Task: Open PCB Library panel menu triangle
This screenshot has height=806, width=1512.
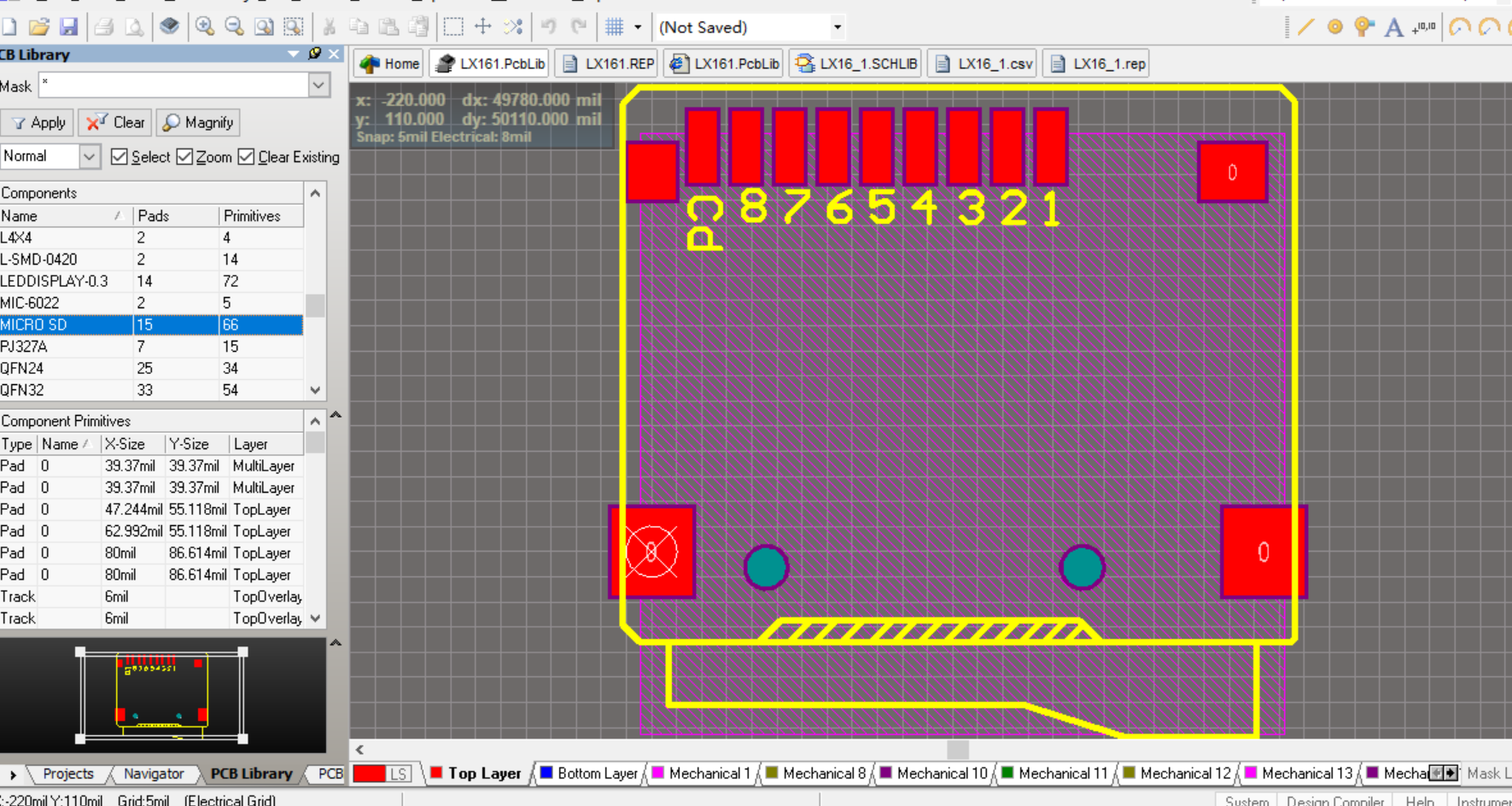Action: [293, 54]
